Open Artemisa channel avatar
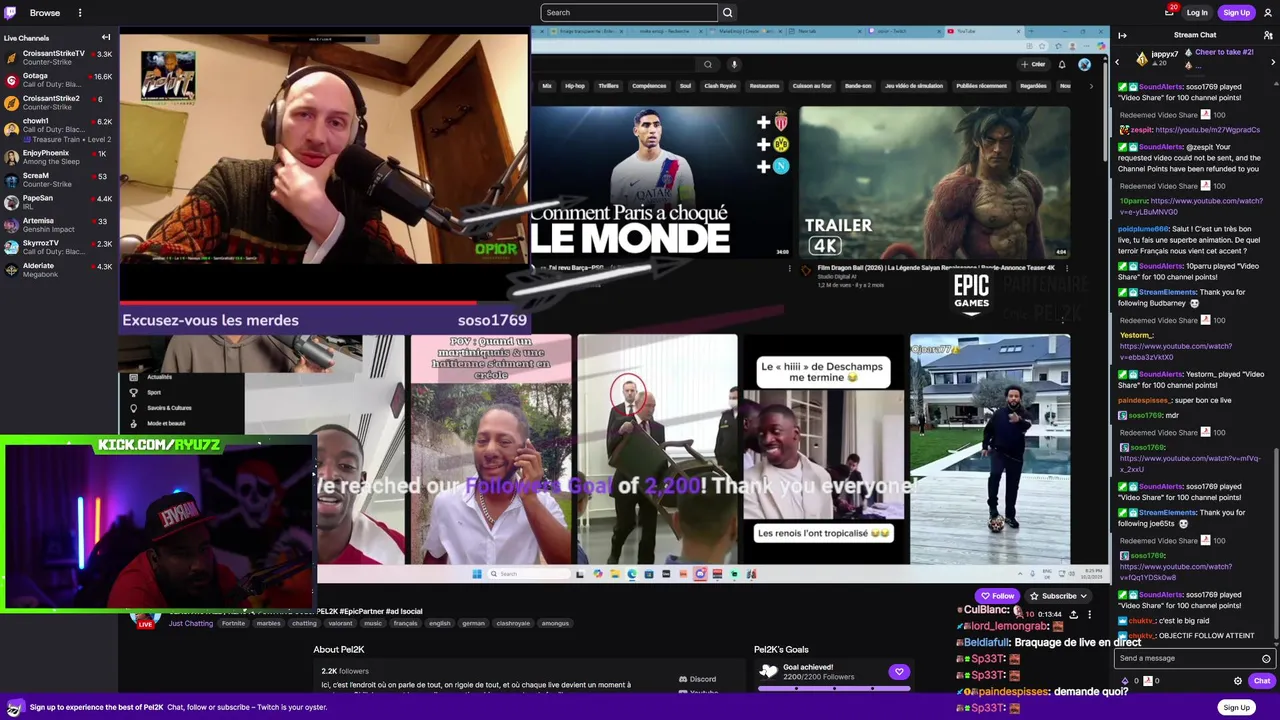The height and width of the screenshot is (720, 1280). tap(11, 225)
